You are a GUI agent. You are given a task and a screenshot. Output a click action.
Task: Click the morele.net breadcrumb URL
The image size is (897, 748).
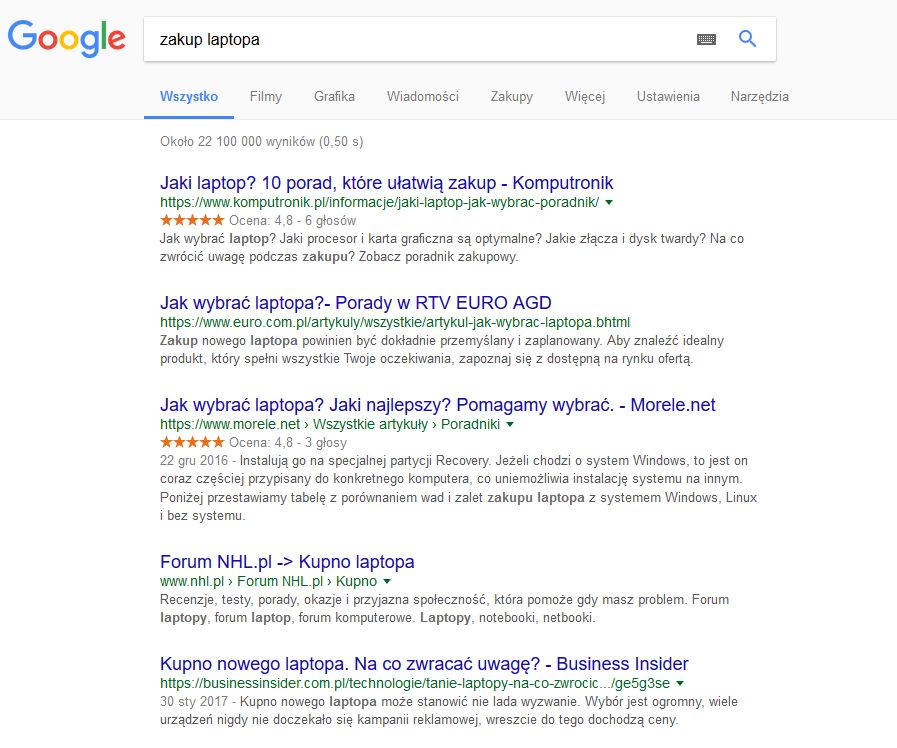(x=330, y=424)
